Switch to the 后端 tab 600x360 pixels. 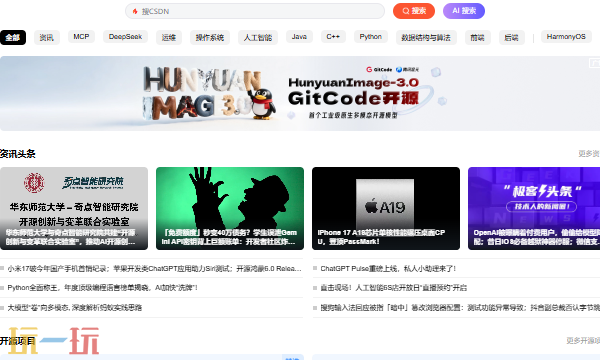point(512,37)
